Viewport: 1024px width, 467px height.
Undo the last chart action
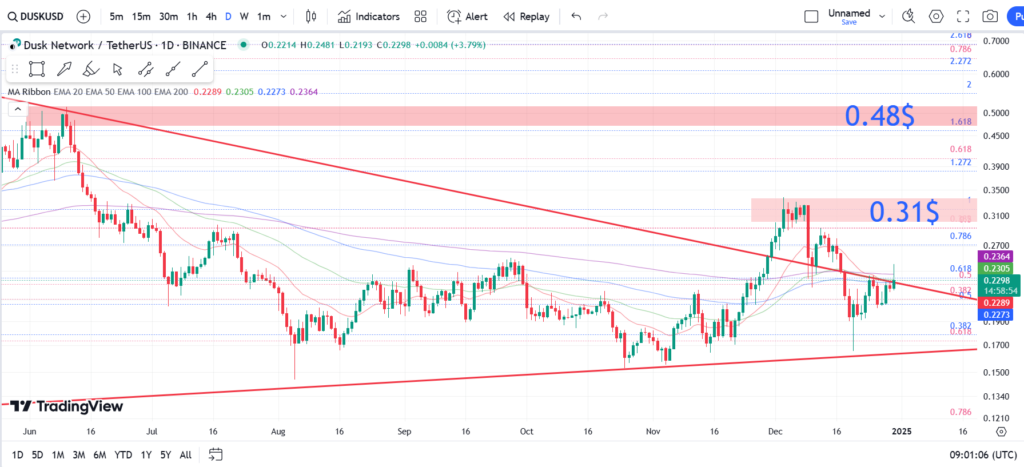tap(576, 16)
